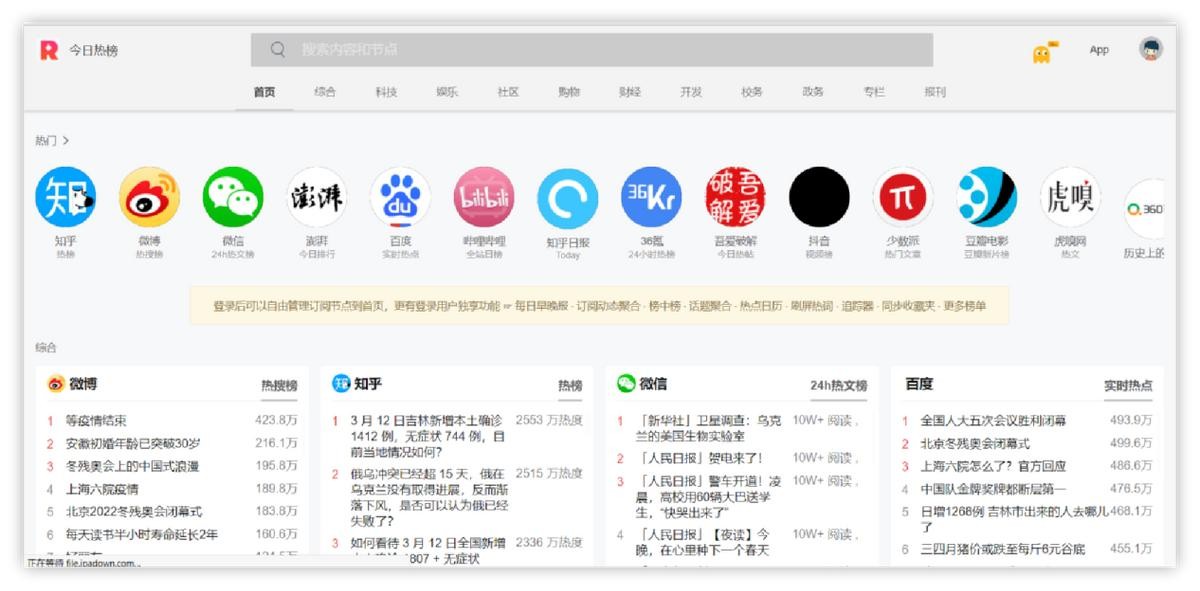Expand the 热门 section chevron
This screenshot has width=1200, height=591.
point(66,141)
